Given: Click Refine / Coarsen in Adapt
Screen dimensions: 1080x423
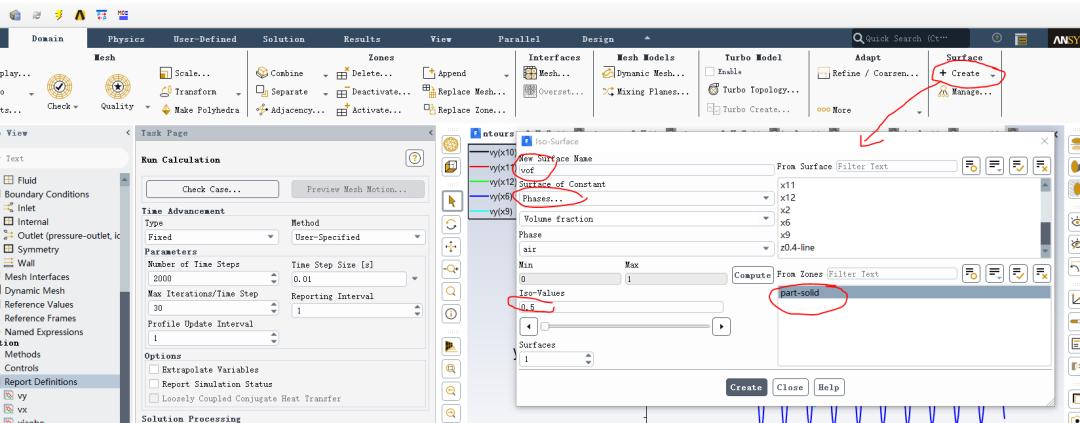Looking at the screenshot, I should pos(868,73).
